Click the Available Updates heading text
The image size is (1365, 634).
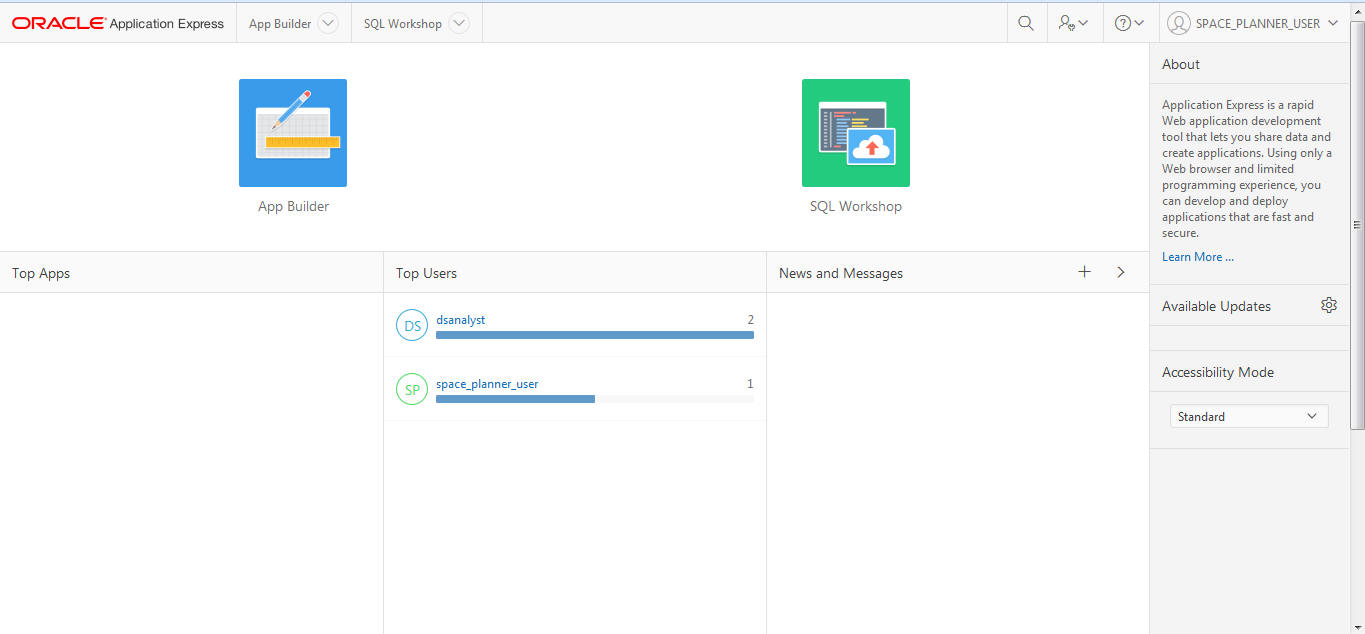pyautogui.click(x=1216, y=306)
